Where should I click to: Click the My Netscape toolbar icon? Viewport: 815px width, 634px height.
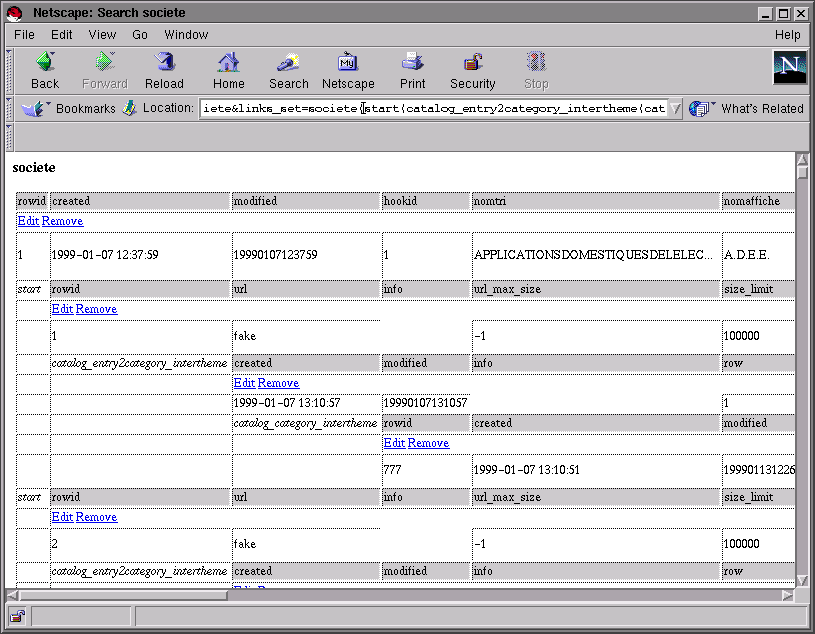click(x=347, y=63)
